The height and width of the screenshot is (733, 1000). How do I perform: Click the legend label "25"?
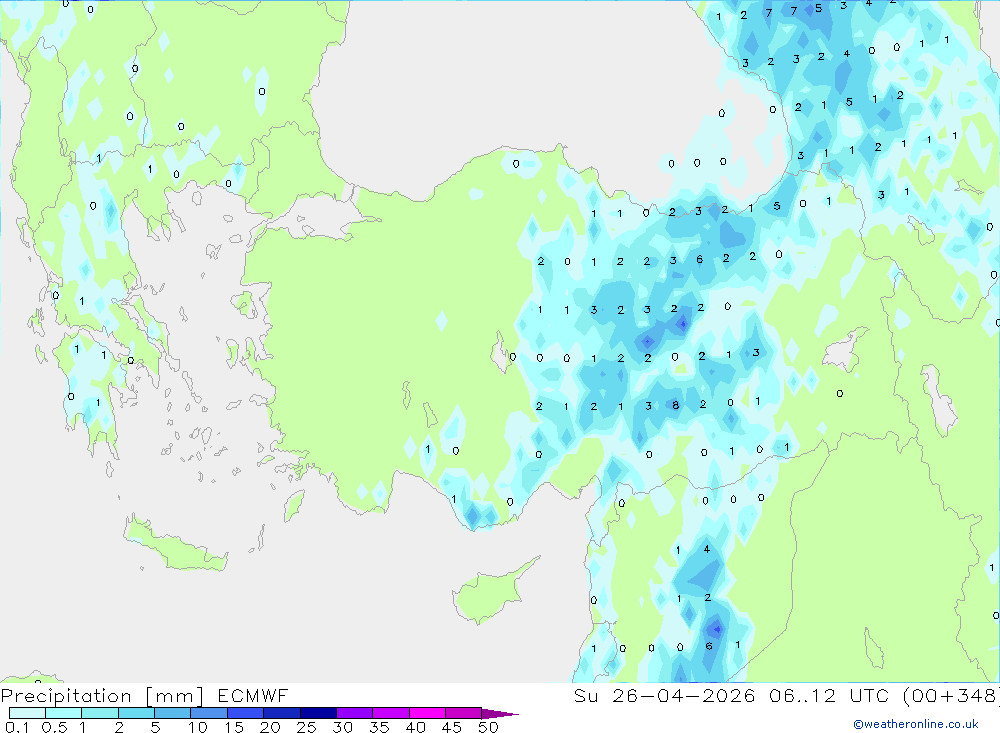click(306, 727)
